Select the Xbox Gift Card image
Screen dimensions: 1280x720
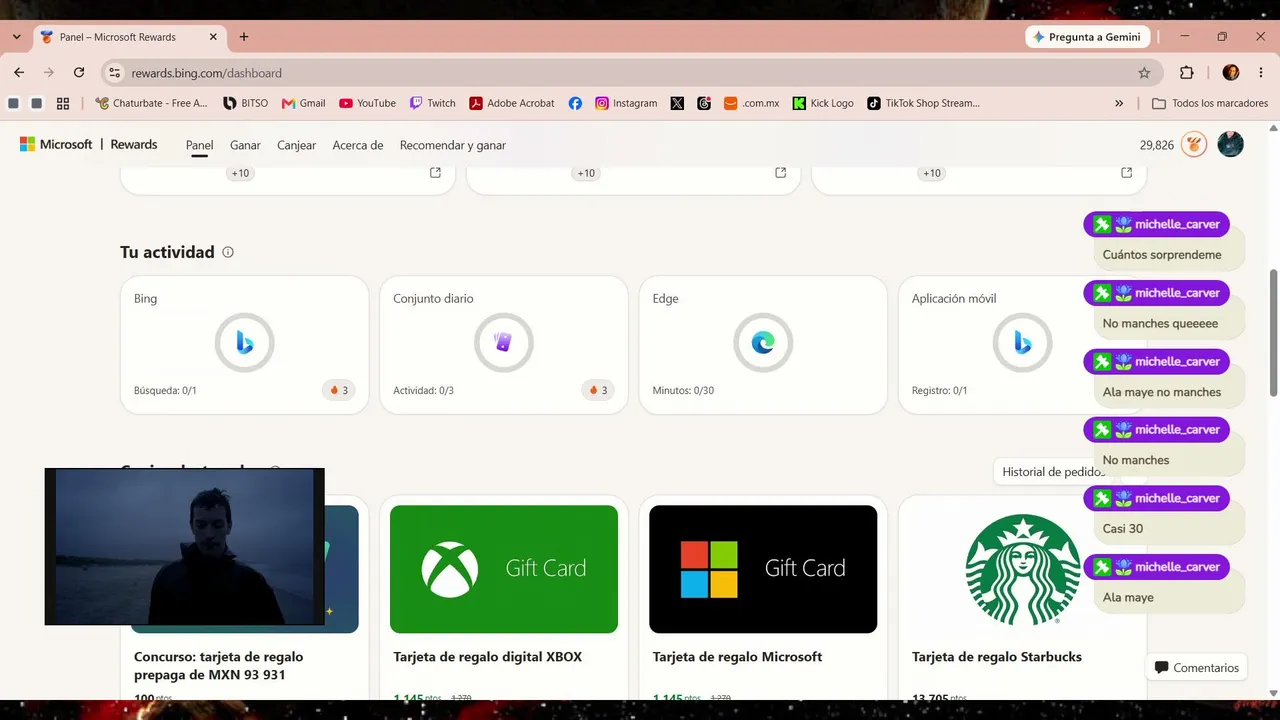(x=504, y=569)
